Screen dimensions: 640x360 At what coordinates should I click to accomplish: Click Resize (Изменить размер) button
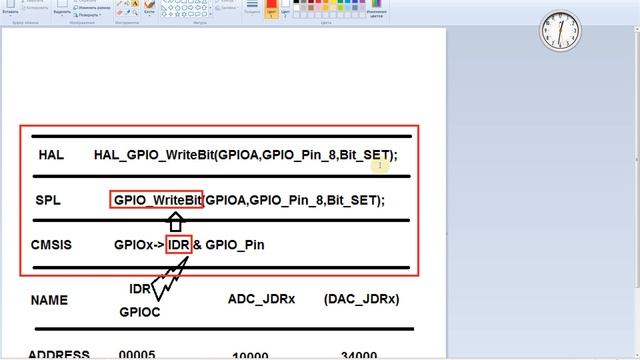[92, 8]
